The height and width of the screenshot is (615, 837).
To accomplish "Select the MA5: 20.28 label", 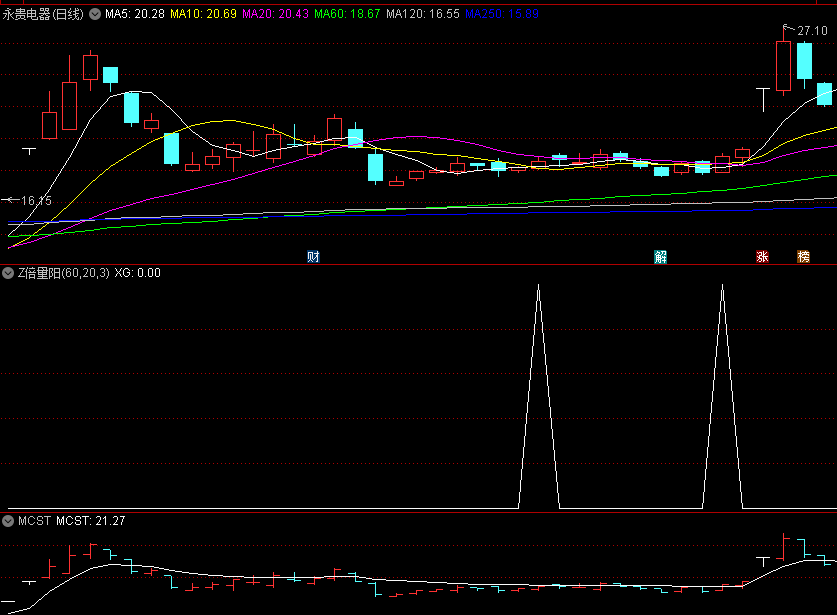I will 135,14.
